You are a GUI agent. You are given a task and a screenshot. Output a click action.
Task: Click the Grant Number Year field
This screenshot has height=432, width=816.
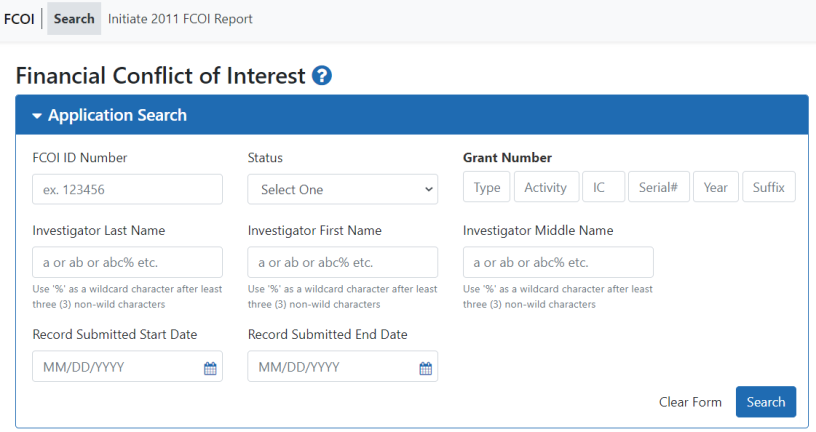(x=715, y=187)
